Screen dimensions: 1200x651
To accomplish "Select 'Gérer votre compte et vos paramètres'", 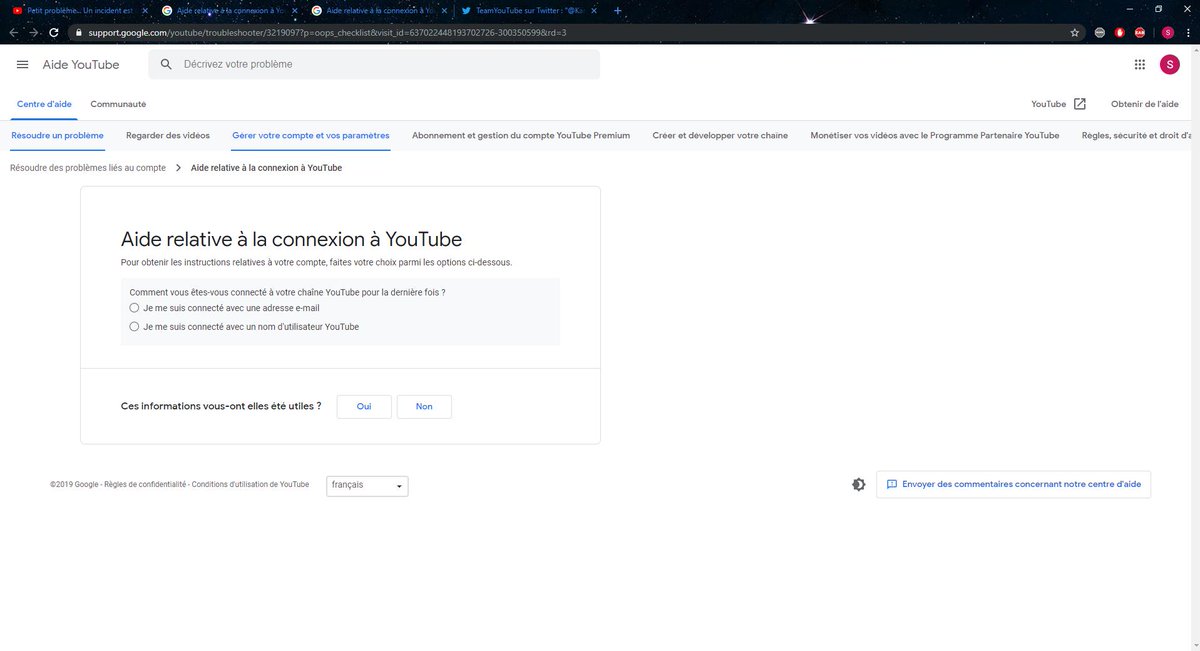I will point(311,135).
